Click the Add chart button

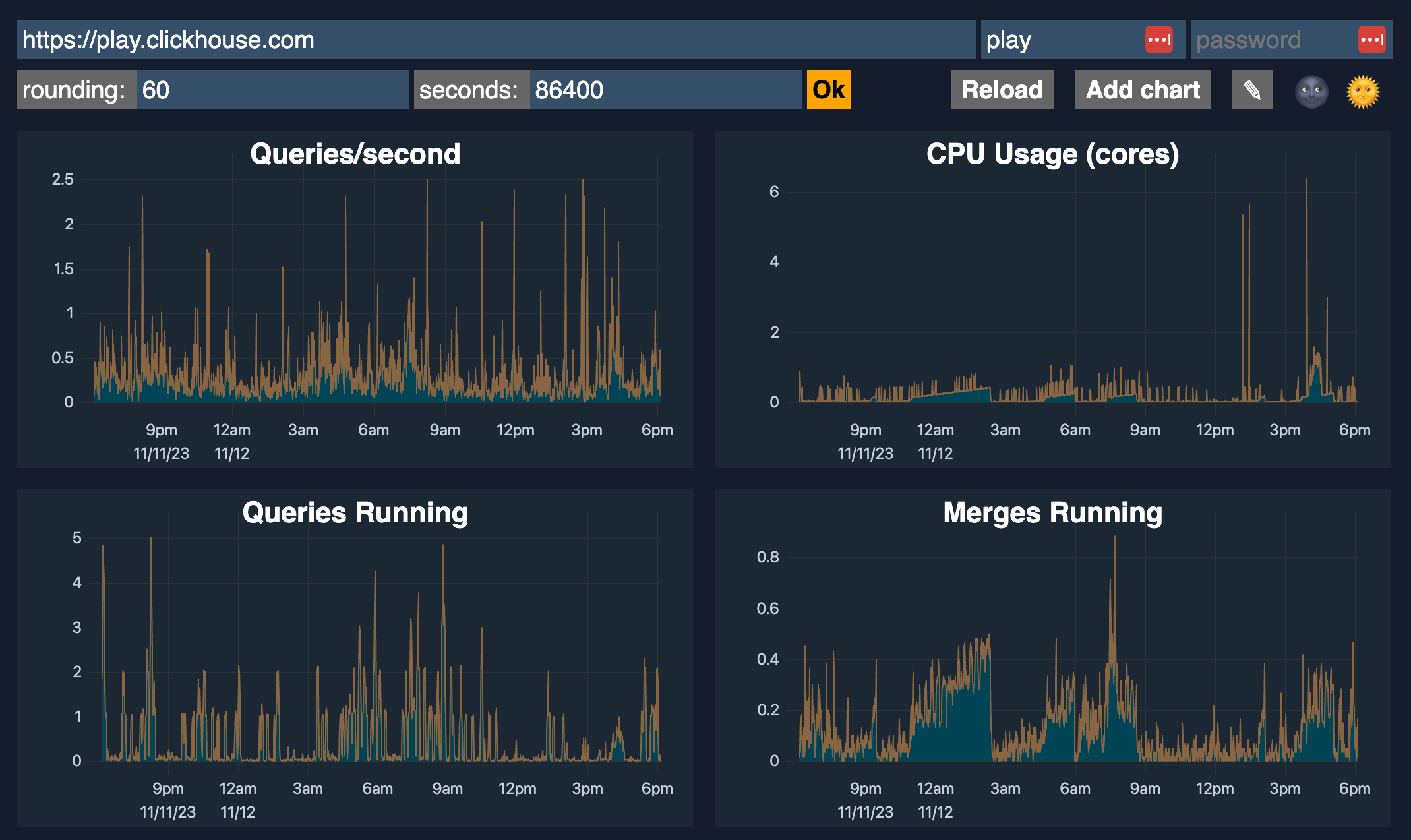[x=1143, y=90]
